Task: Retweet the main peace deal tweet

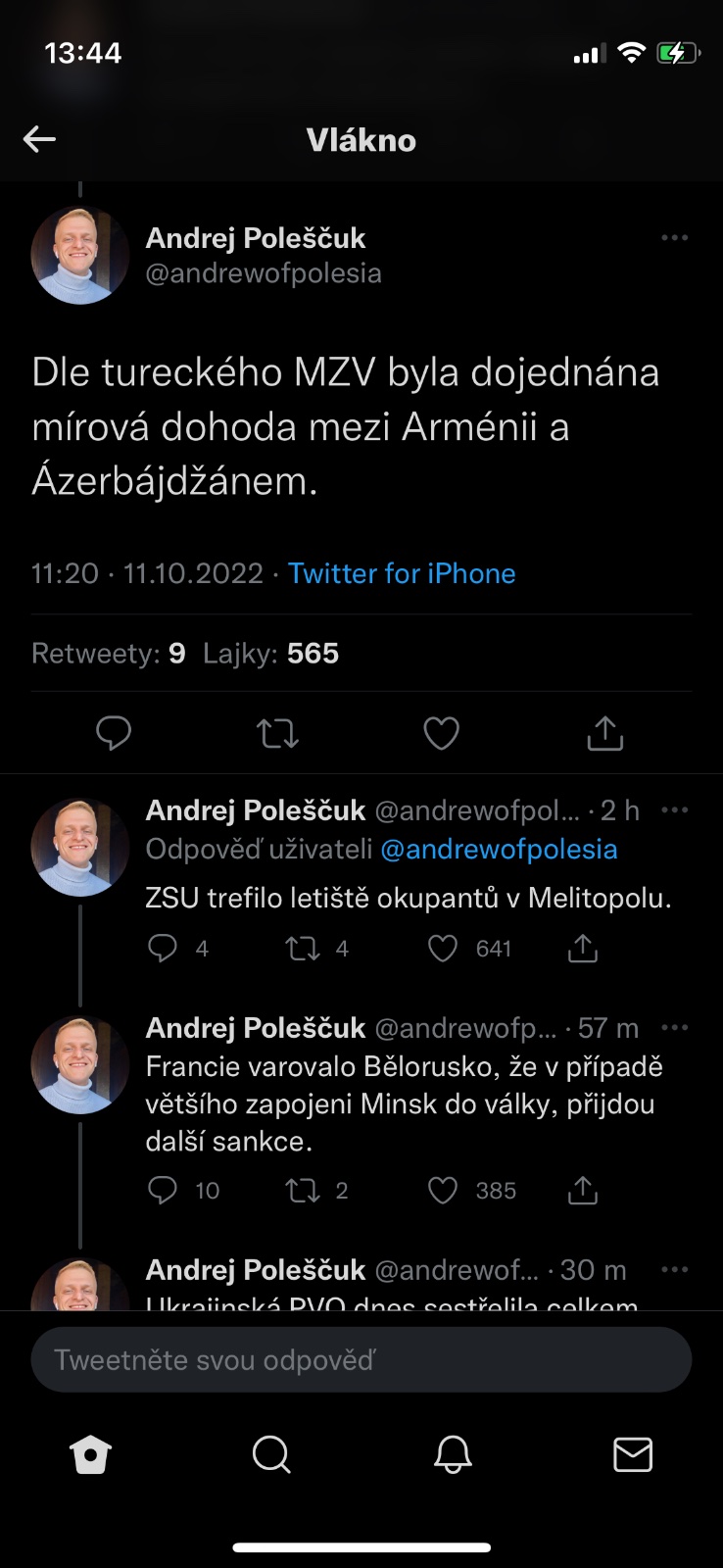Action: (x=277, y=733)
